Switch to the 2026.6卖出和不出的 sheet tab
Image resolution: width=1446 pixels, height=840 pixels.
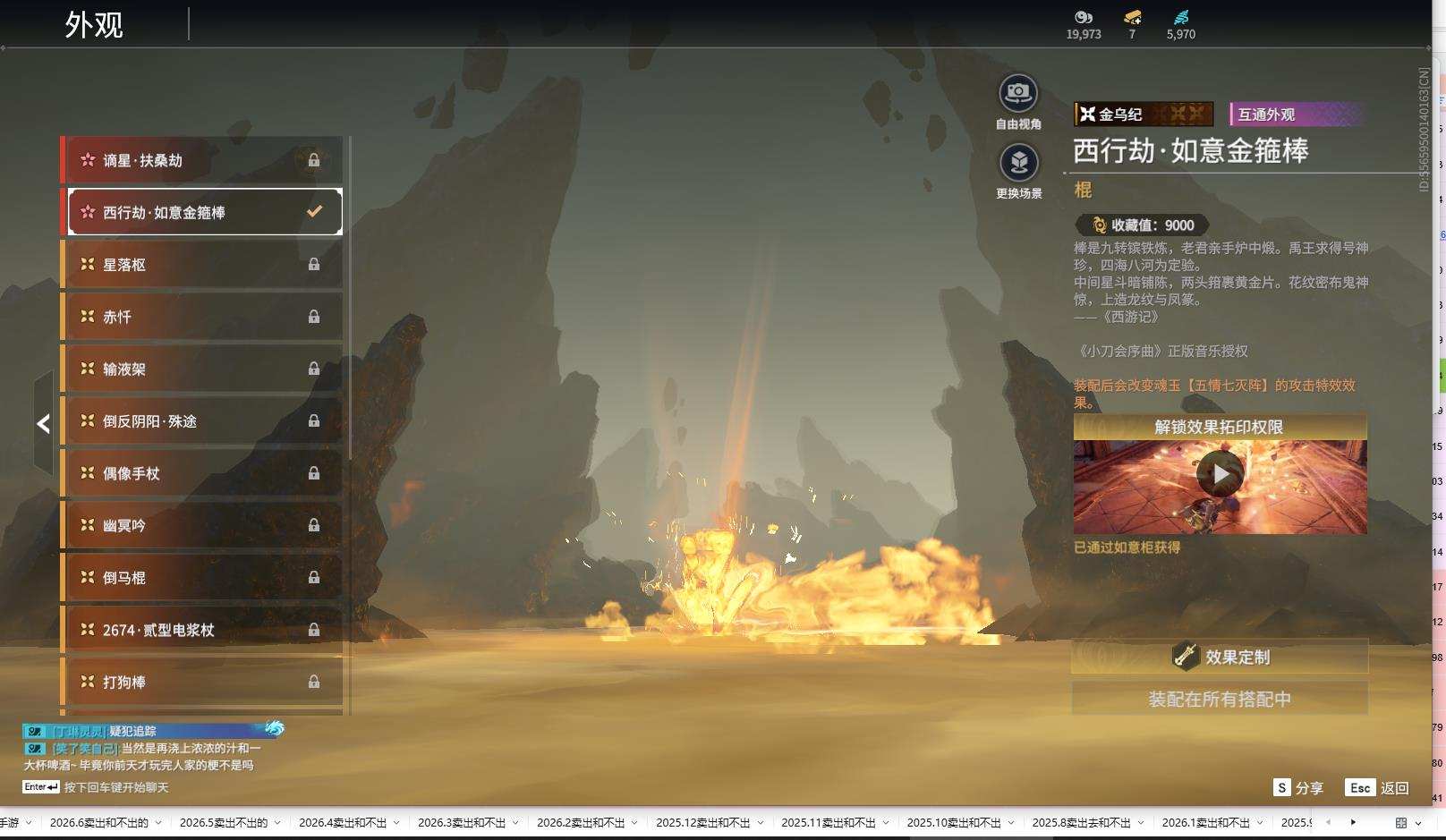99,822
